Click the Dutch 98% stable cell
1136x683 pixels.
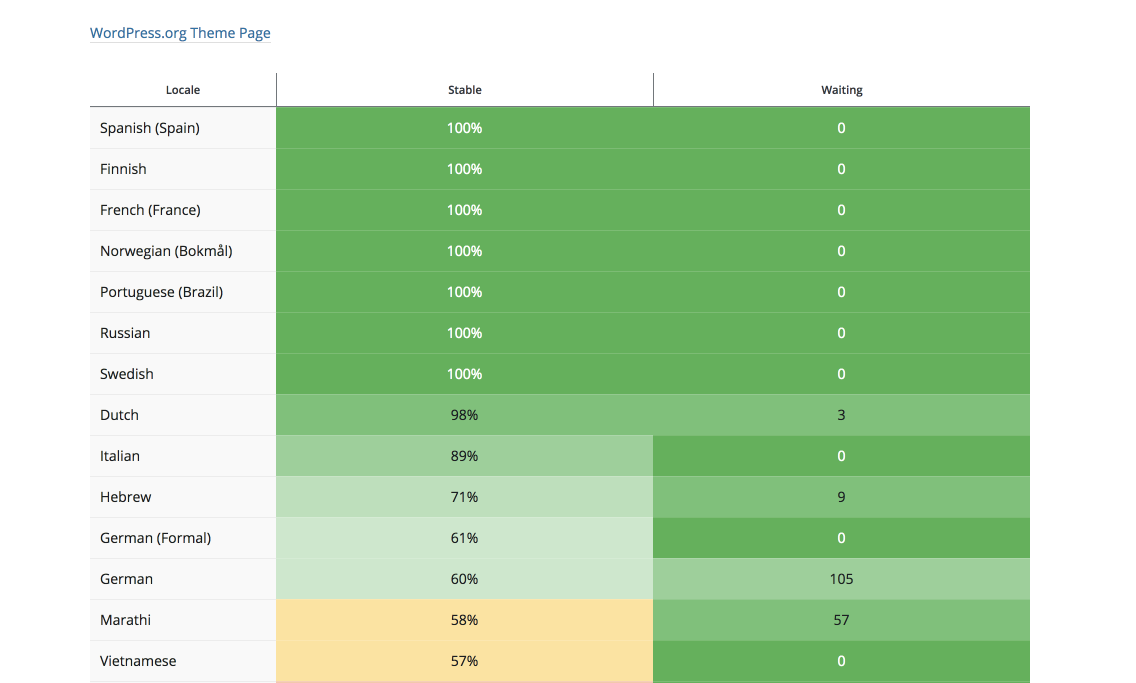pyautogui.click(x=464, y=415)
